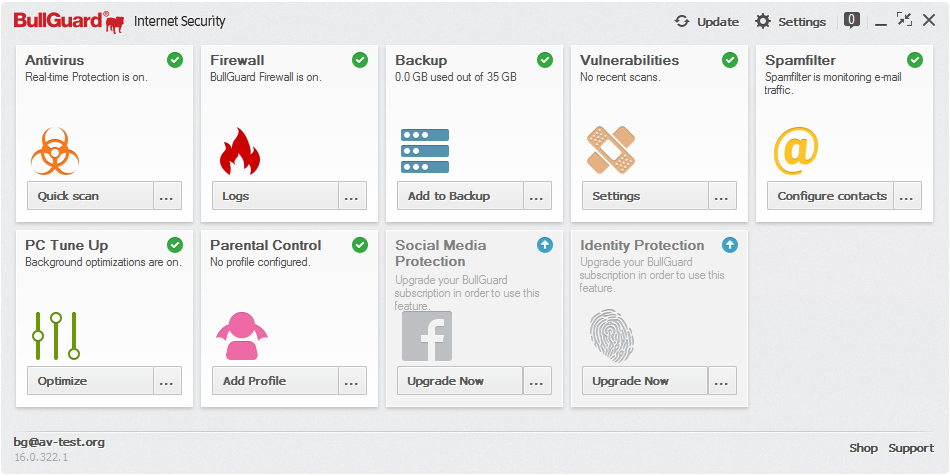The image size is (950, 476).
Task: Open Settings from the top bar
Action: [790, 21]
